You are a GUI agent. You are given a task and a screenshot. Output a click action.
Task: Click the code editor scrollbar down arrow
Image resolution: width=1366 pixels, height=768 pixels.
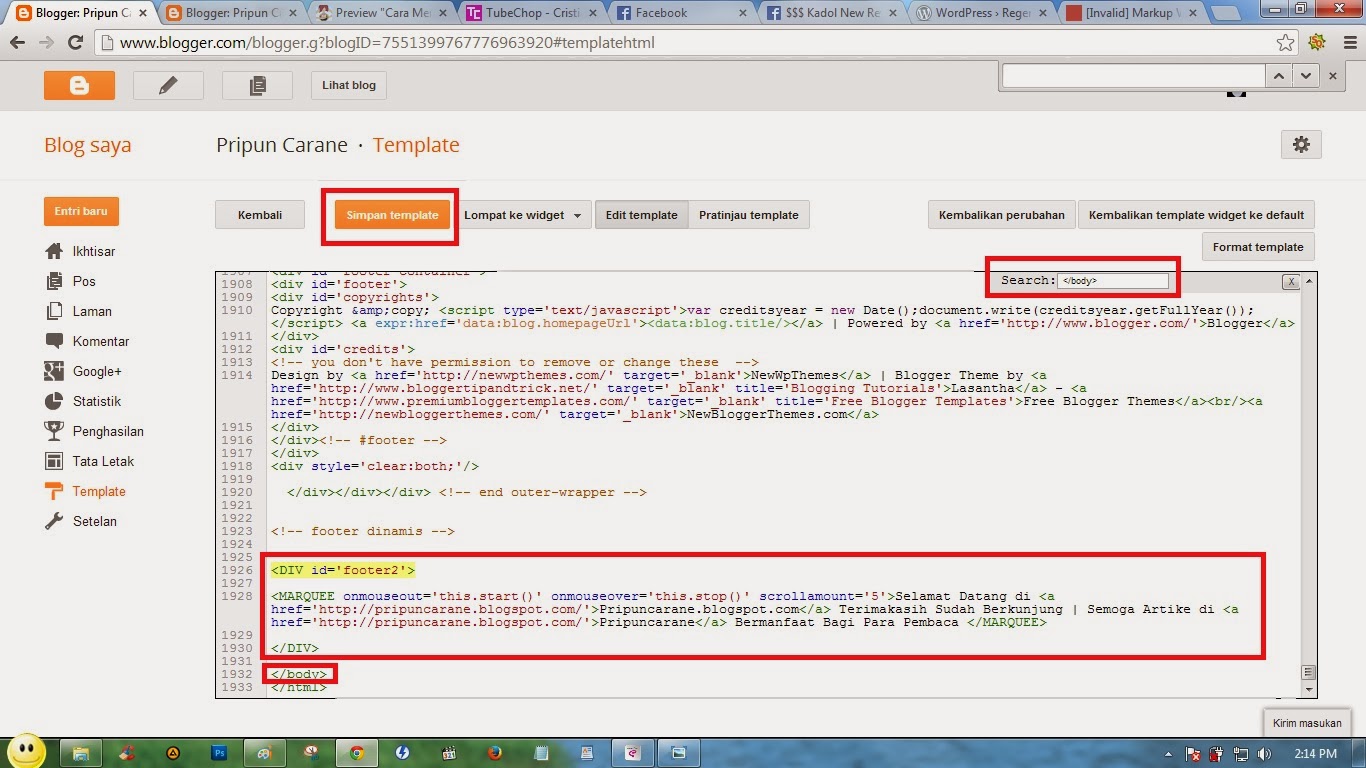click(x=1308, y=689)
